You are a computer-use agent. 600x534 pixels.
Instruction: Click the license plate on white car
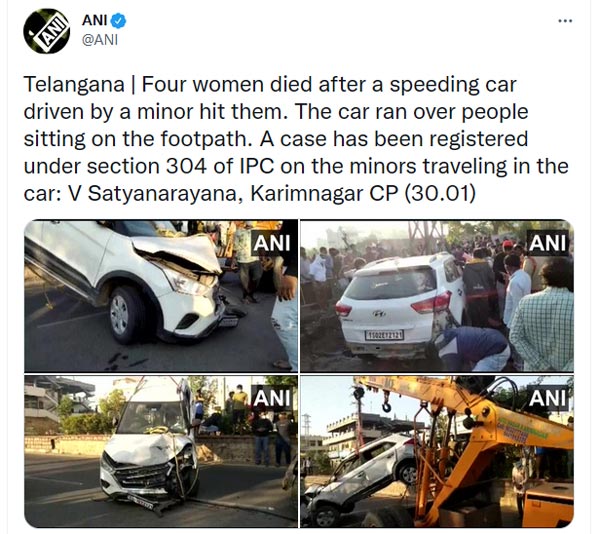(x=384, y=335)
